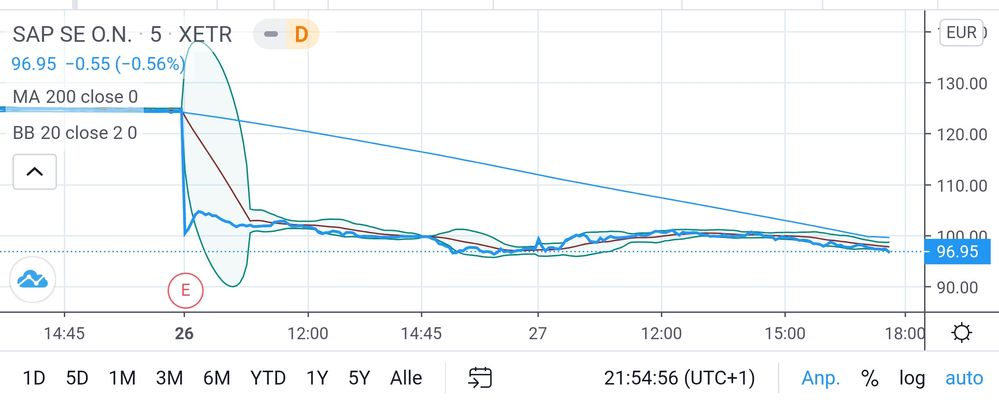Viewport: 999px width, 400px height.
Task: Select the YTD range
Action: tap(268, 378)
